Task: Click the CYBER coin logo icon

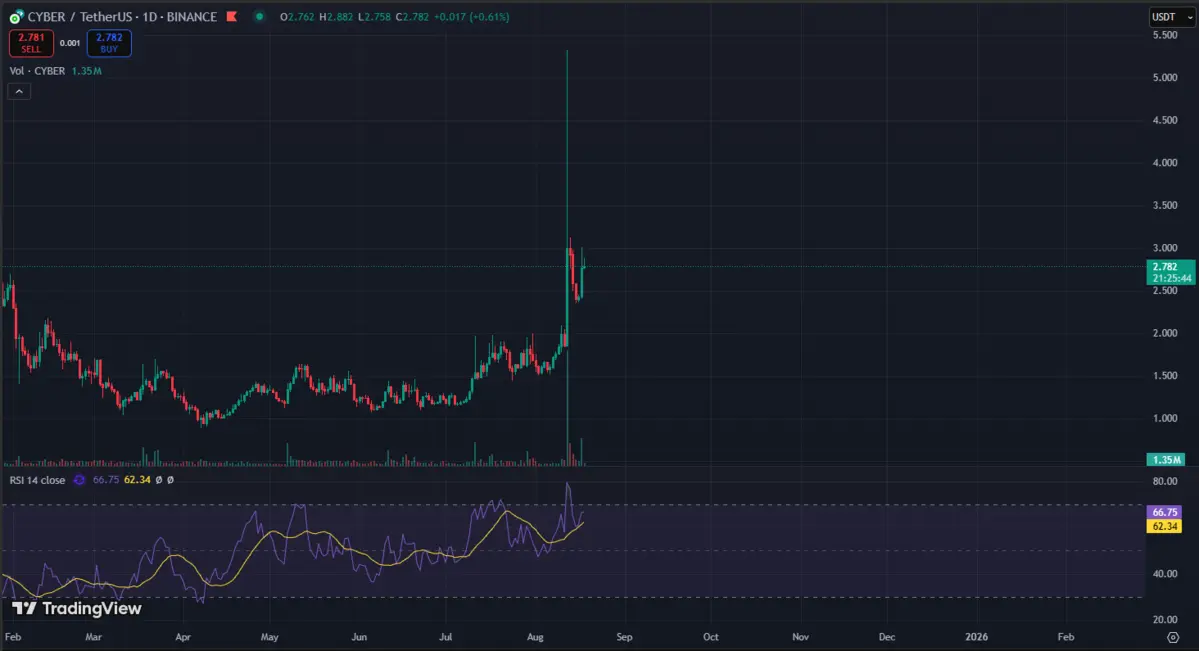Action: point(17,17)
